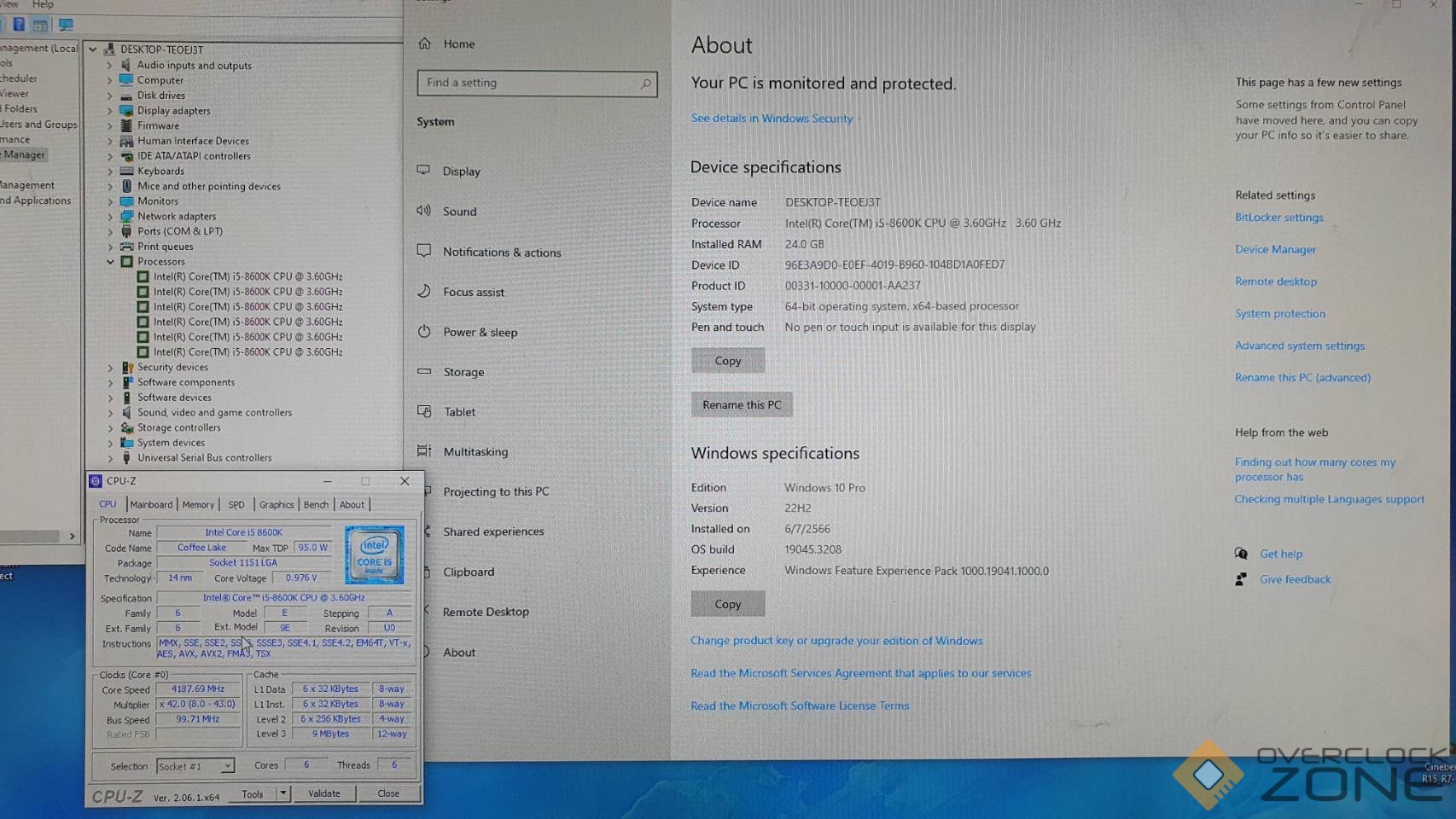
Task: Click the Disk drives icon in Device Manager
Action: 126,96
